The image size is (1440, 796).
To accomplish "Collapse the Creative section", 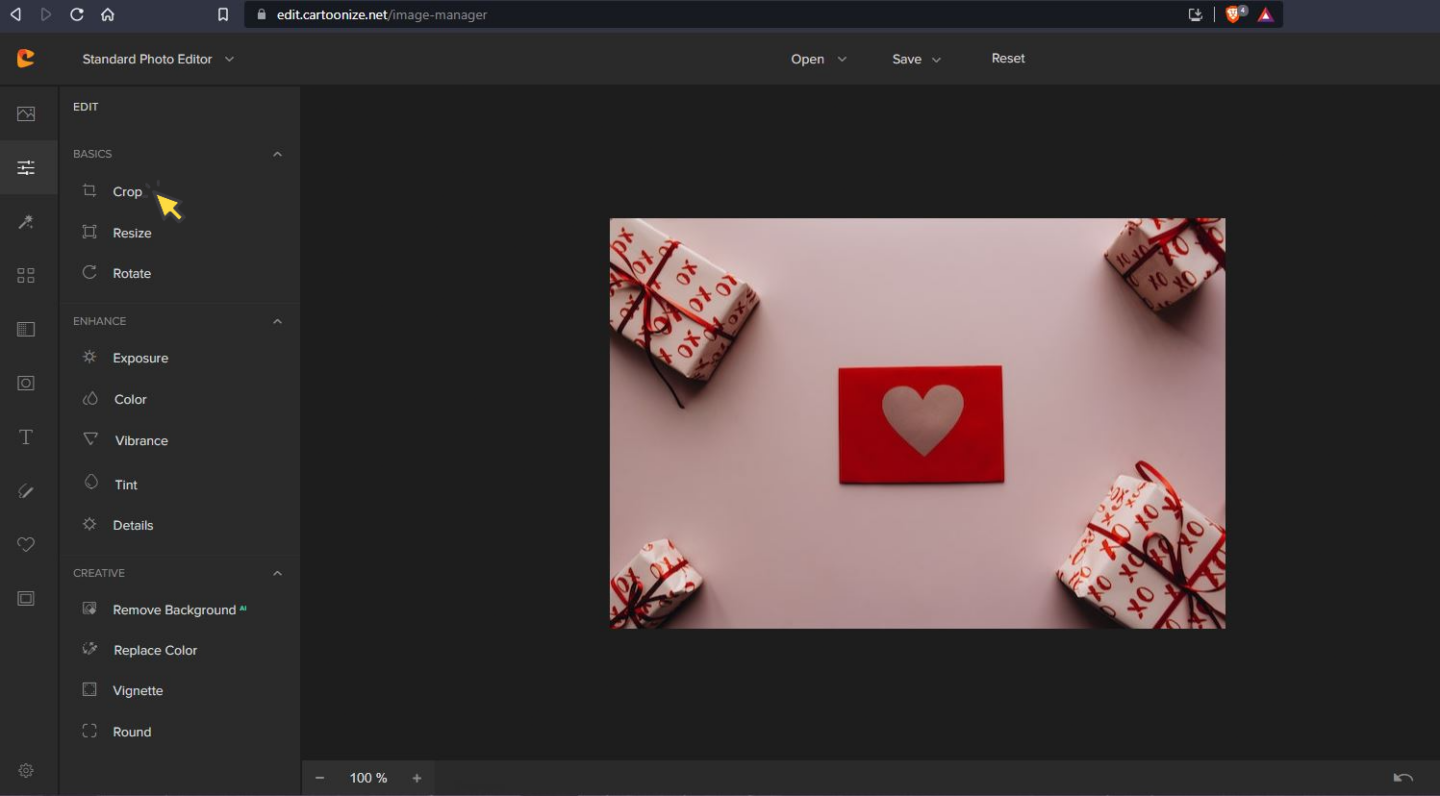I will tap(277, 573).
